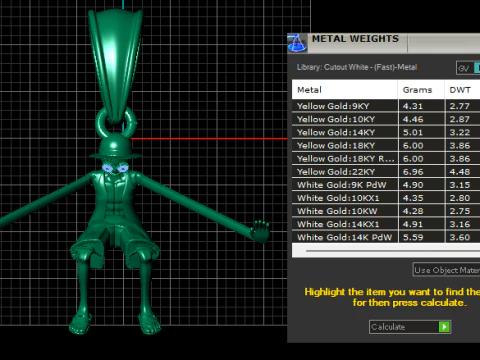Select the White Gold:14KX1 row
Viewport: 480px width, 360px height.
(x=386, y=224)
